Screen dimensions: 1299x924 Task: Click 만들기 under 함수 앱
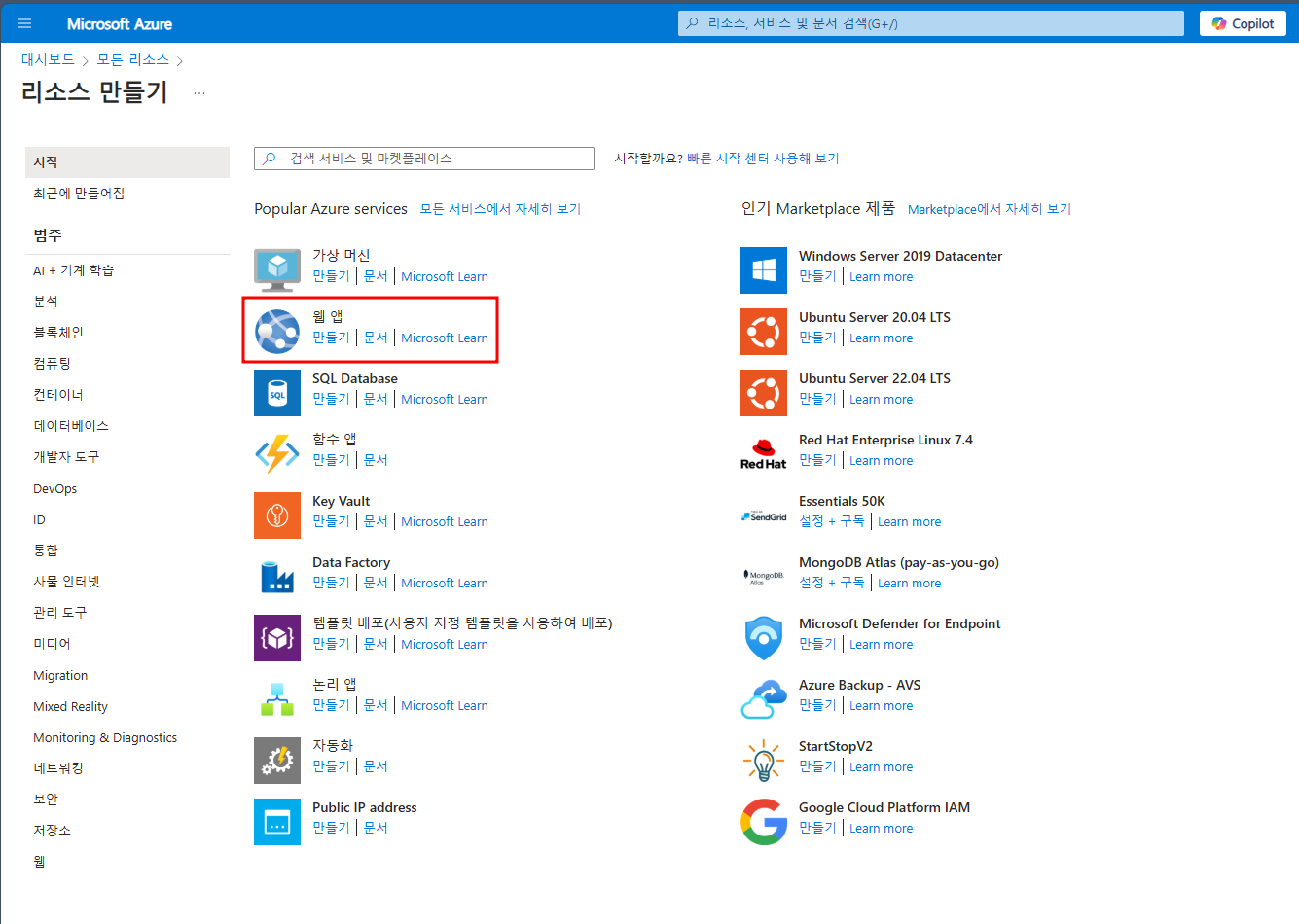click(x=331, y=460)
